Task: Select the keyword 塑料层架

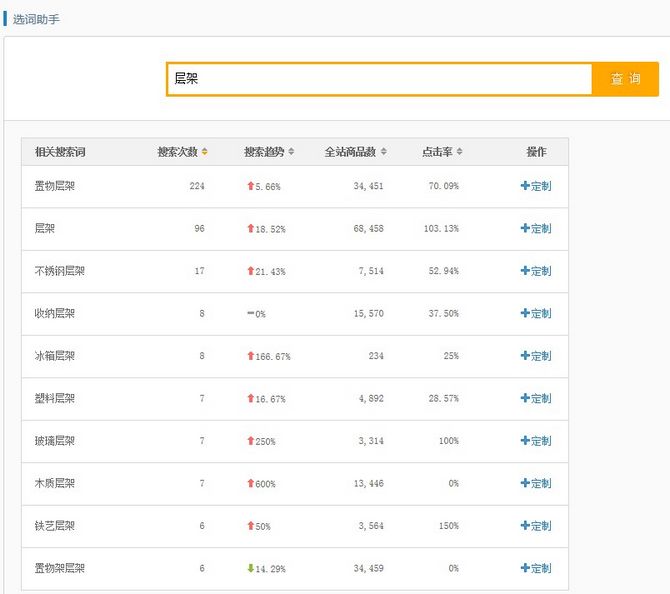Action: coord(55,398)
